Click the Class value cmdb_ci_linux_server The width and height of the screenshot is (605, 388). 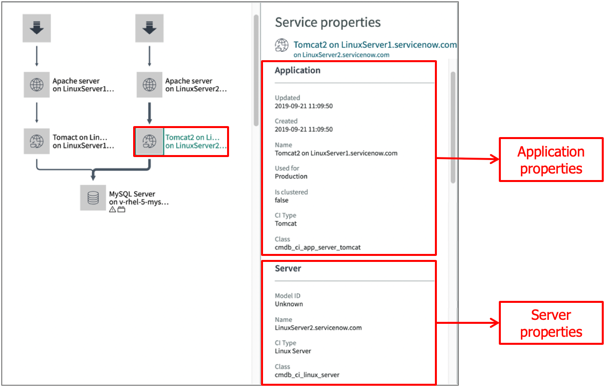coord(307,375)
